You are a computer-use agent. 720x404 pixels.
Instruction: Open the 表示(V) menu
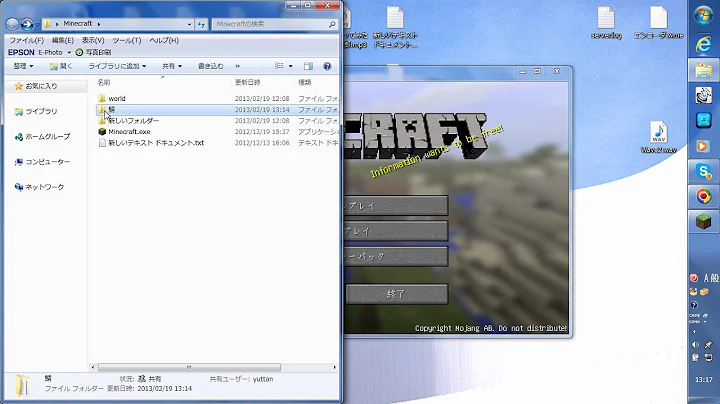point(93,40)
